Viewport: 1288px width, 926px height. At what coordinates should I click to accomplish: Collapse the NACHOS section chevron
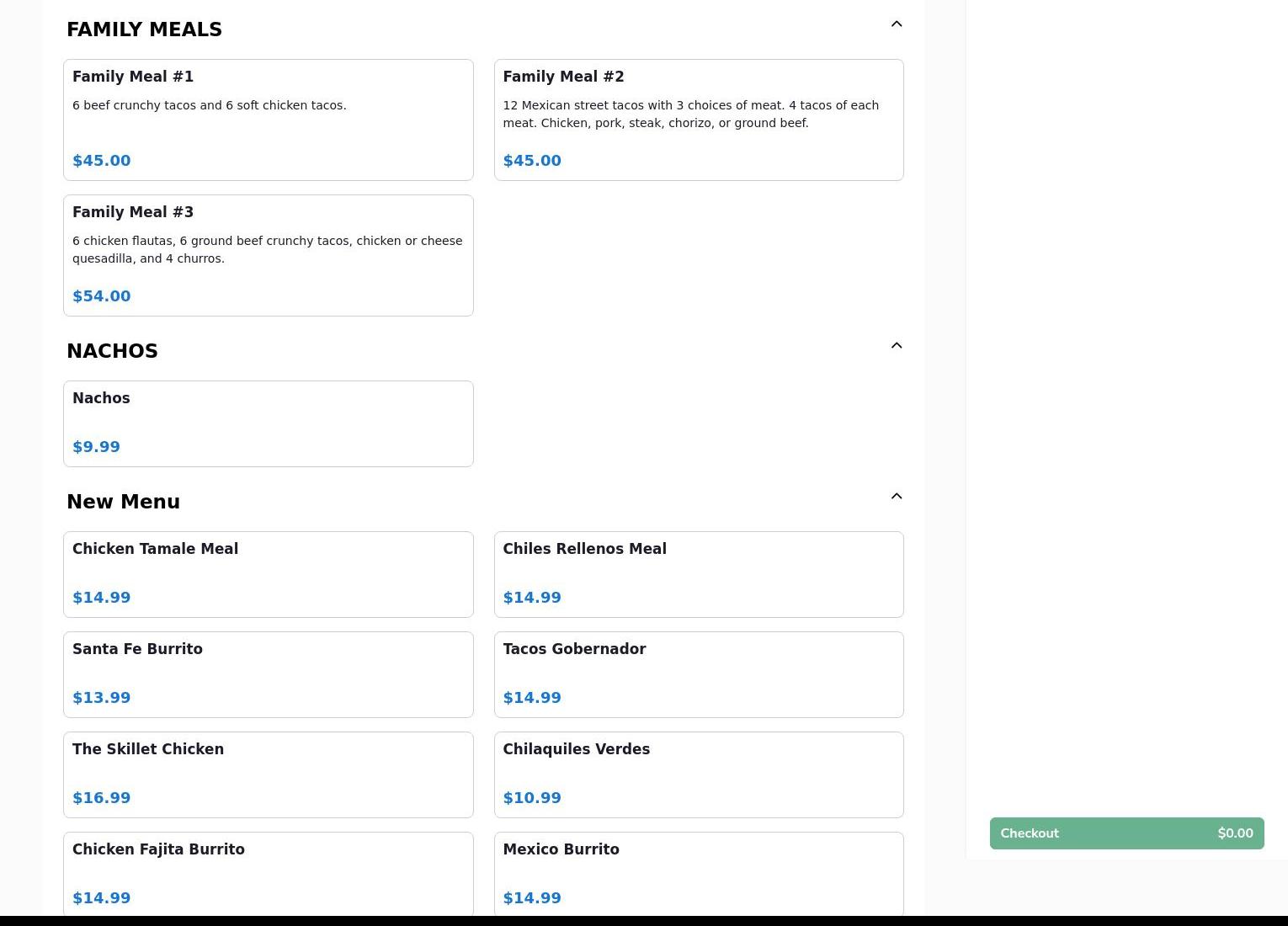896,346
